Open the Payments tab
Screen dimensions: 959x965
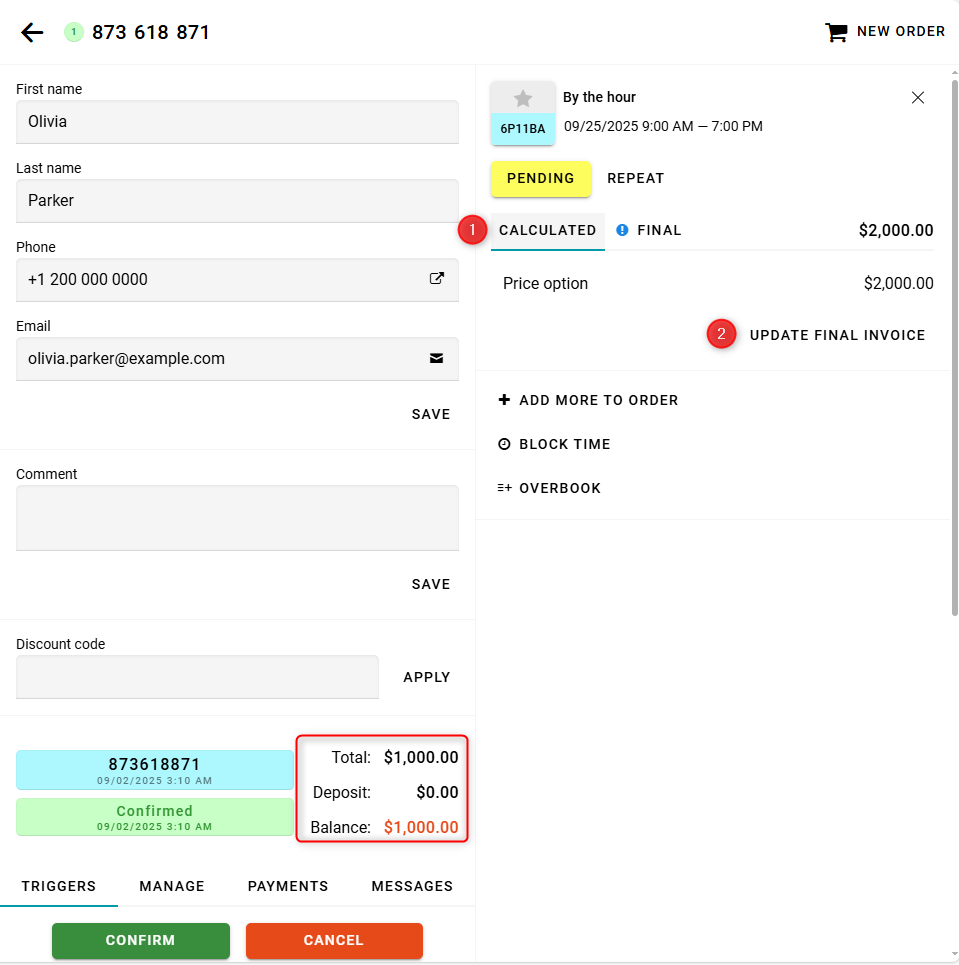288,886
